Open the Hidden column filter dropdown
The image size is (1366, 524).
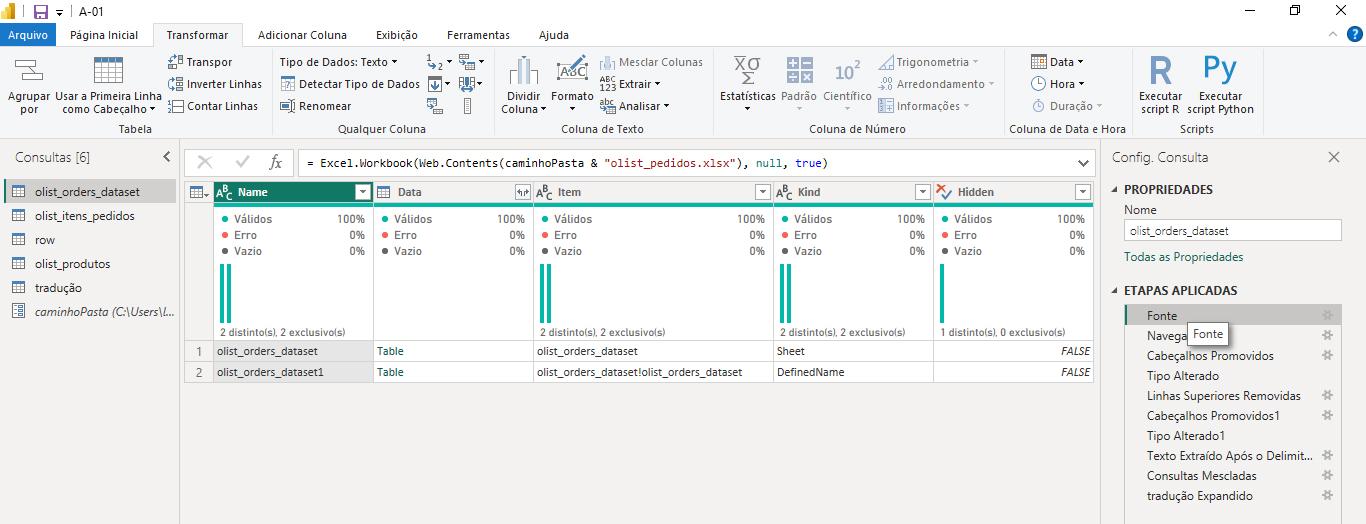1083,192
